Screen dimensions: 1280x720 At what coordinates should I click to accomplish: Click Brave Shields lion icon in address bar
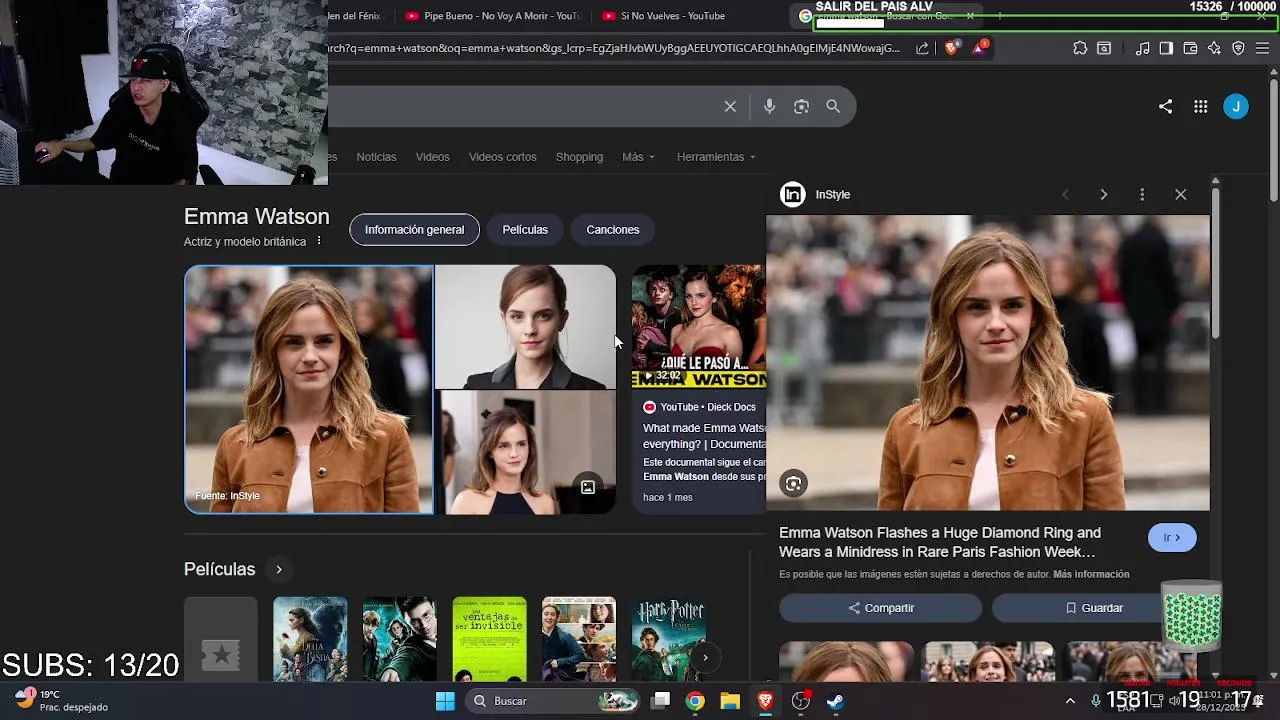tap(951, 47)
